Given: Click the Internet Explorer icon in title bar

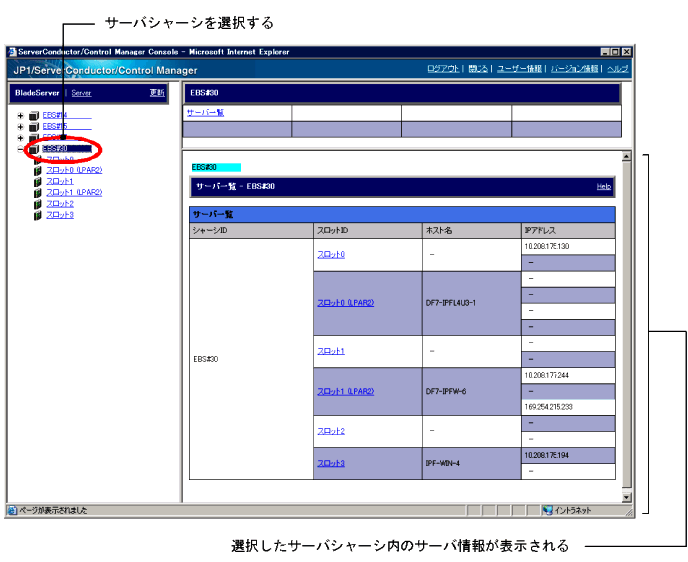Looking at the screenshot, I should tap(12, 52).
